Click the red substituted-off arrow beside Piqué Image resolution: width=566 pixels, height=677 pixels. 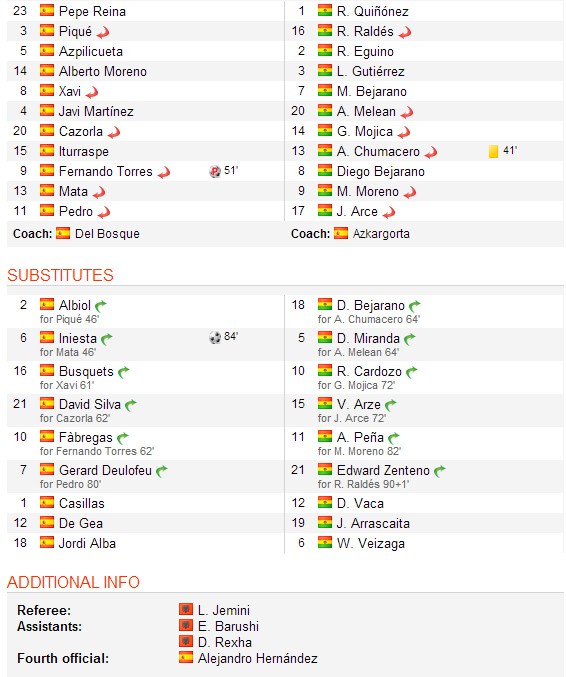(x=103, y=32)
